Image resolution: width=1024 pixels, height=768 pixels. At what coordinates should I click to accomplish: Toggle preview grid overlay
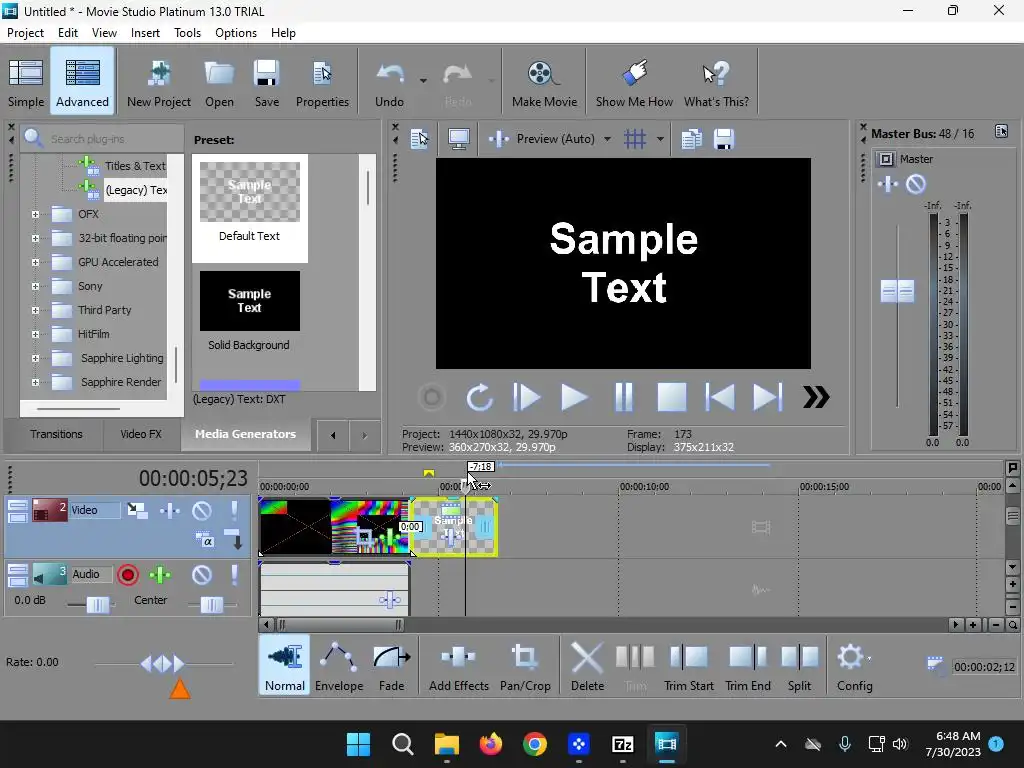tap(634, 138)
